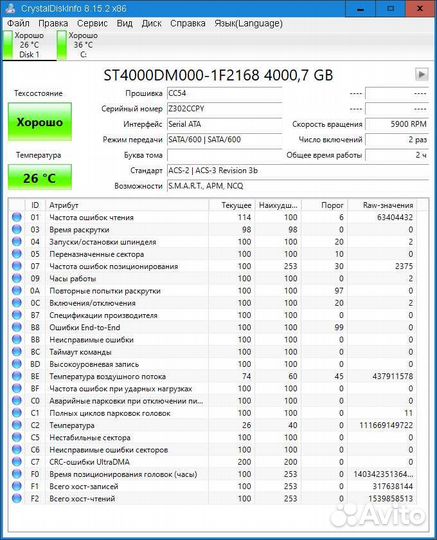
Task: Click status icon of row 0C Включения/отключения
Action: click(17, 303)
